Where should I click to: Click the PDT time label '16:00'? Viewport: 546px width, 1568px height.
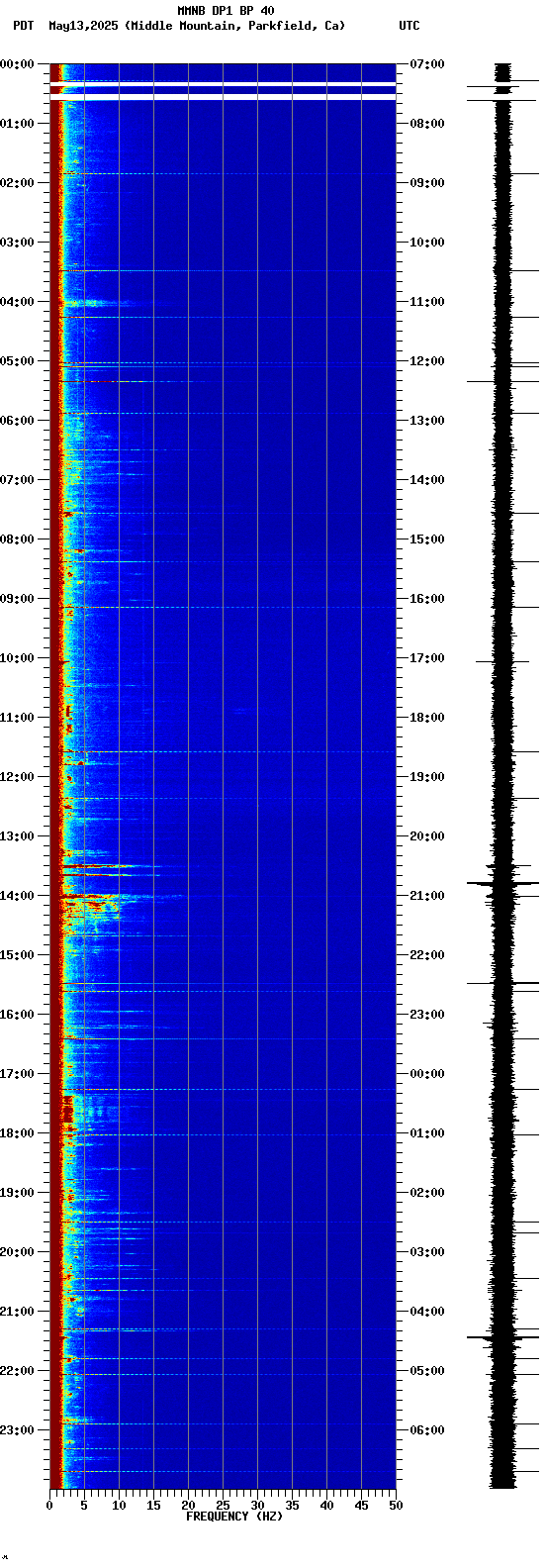coord(17,1015)
